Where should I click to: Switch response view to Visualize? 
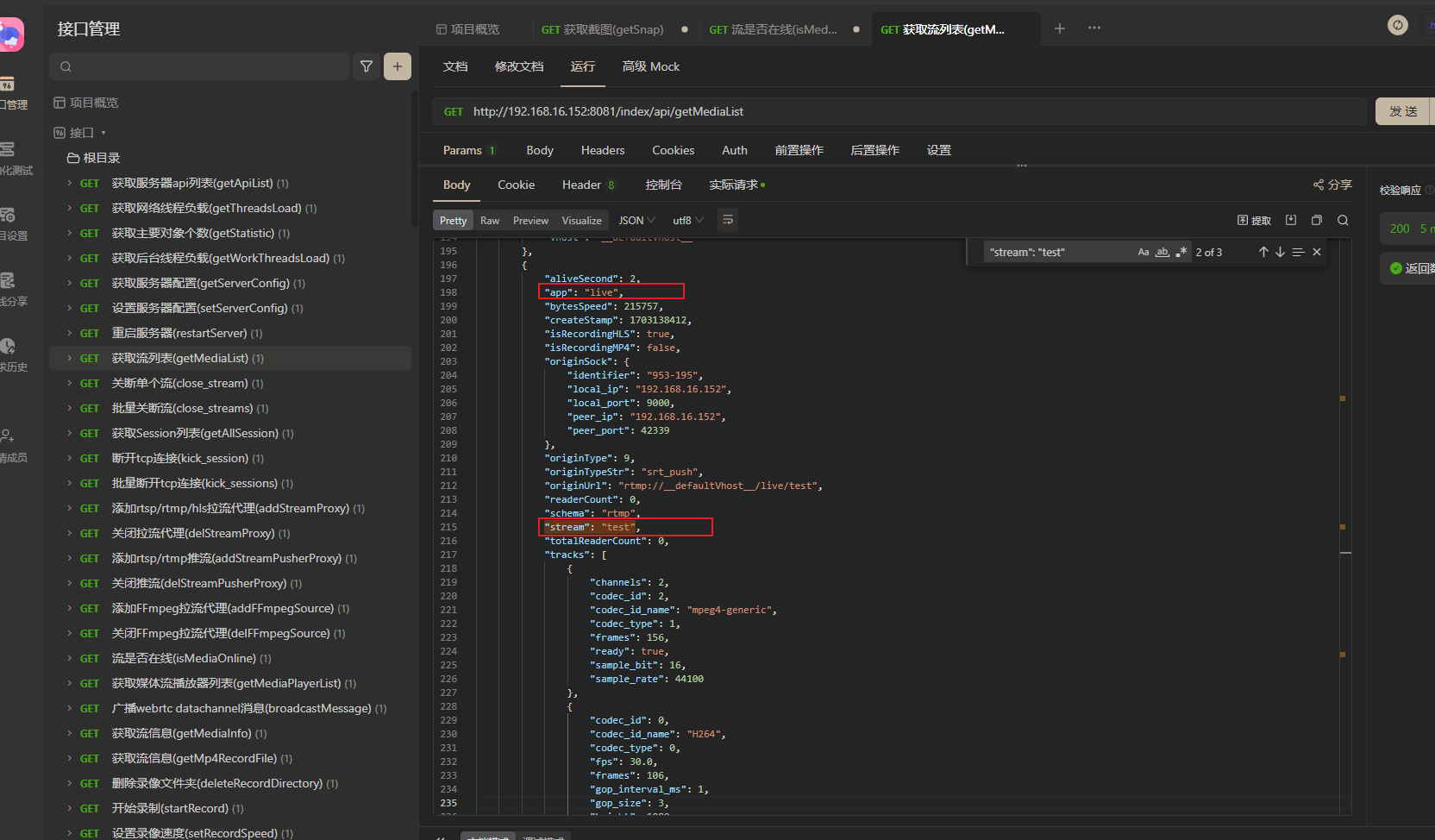[582, 220]
